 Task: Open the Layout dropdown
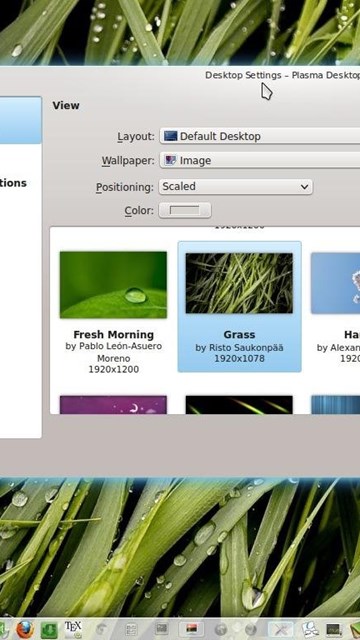click(260, 136)
